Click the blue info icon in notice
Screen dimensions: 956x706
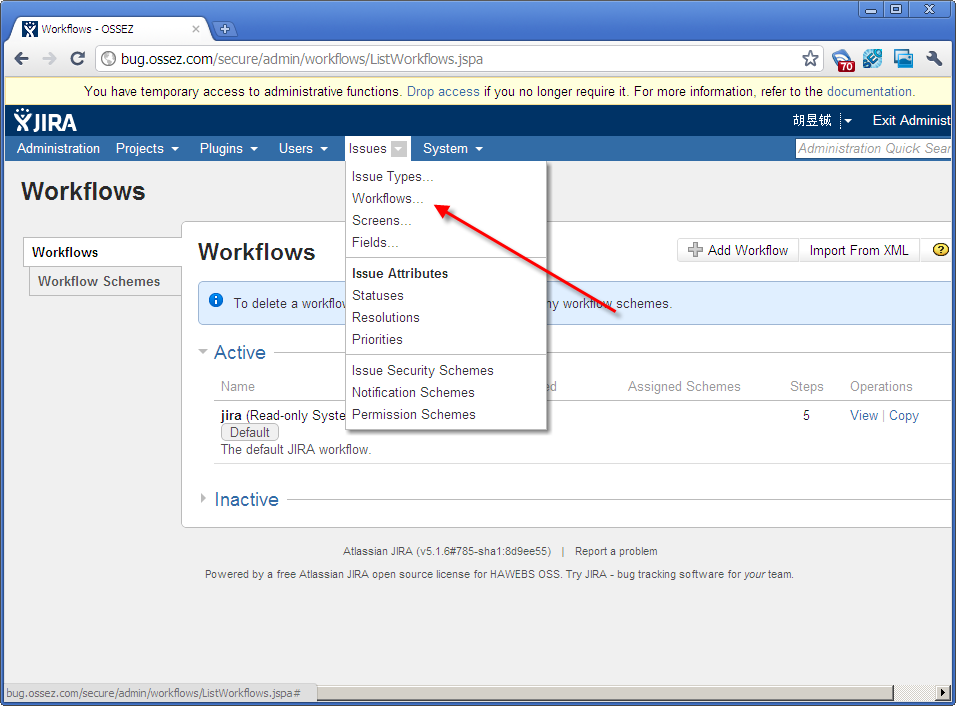(216, 300)
